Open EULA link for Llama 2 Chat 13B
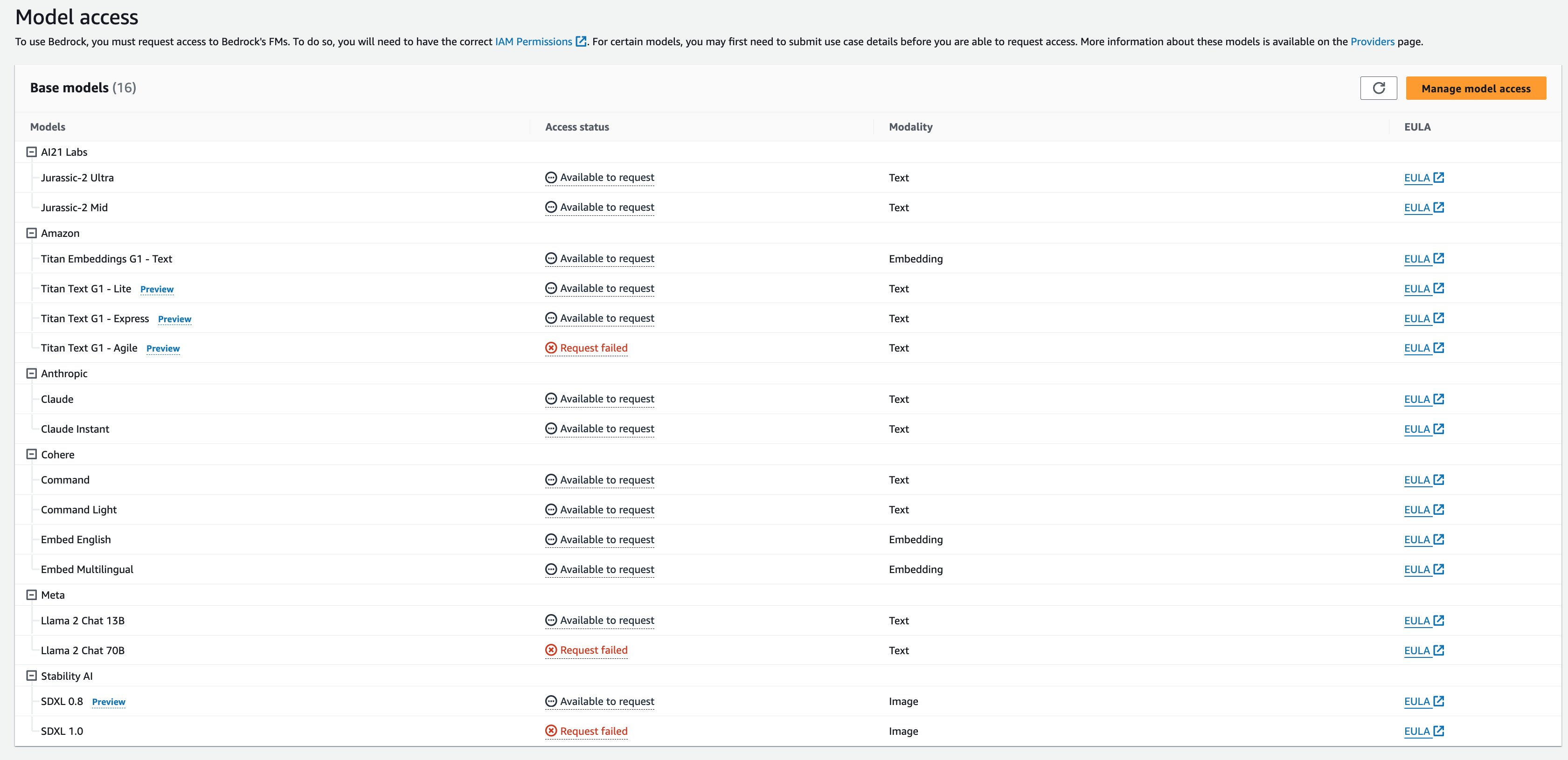Image resolution: width=1568 pixels, height=760 pixels. point(1424,621)
